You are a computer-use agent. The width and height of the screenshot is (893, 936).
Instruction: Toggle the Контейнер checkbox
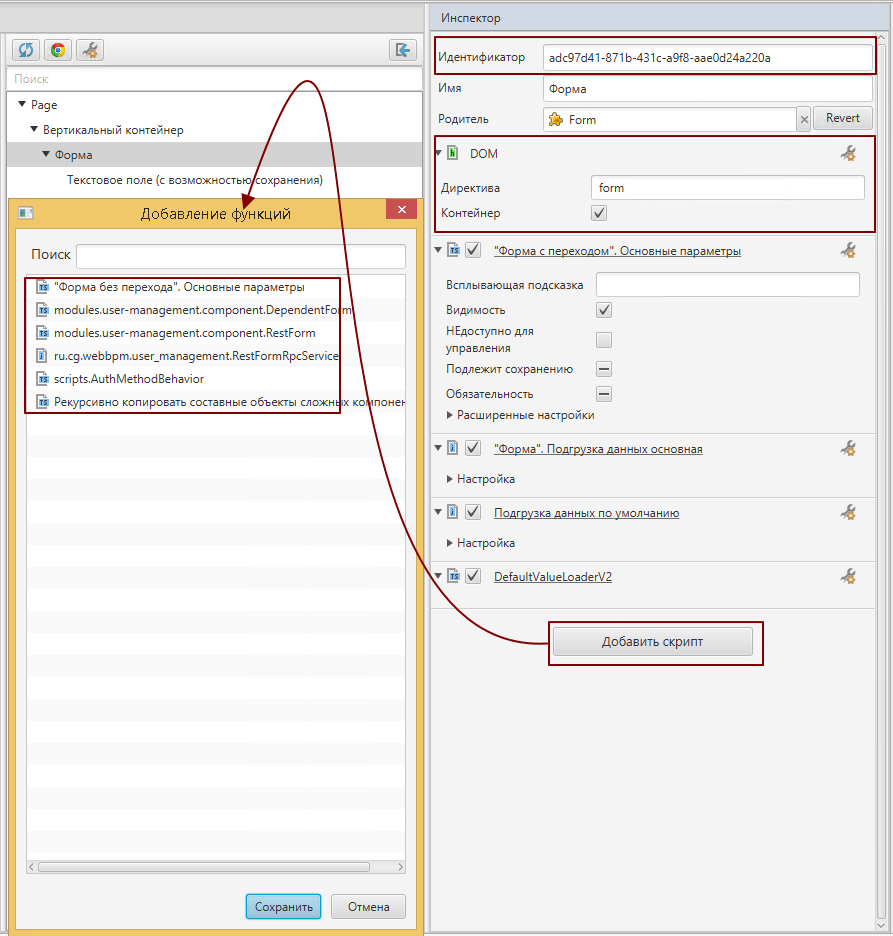click(x=599, y=213)
